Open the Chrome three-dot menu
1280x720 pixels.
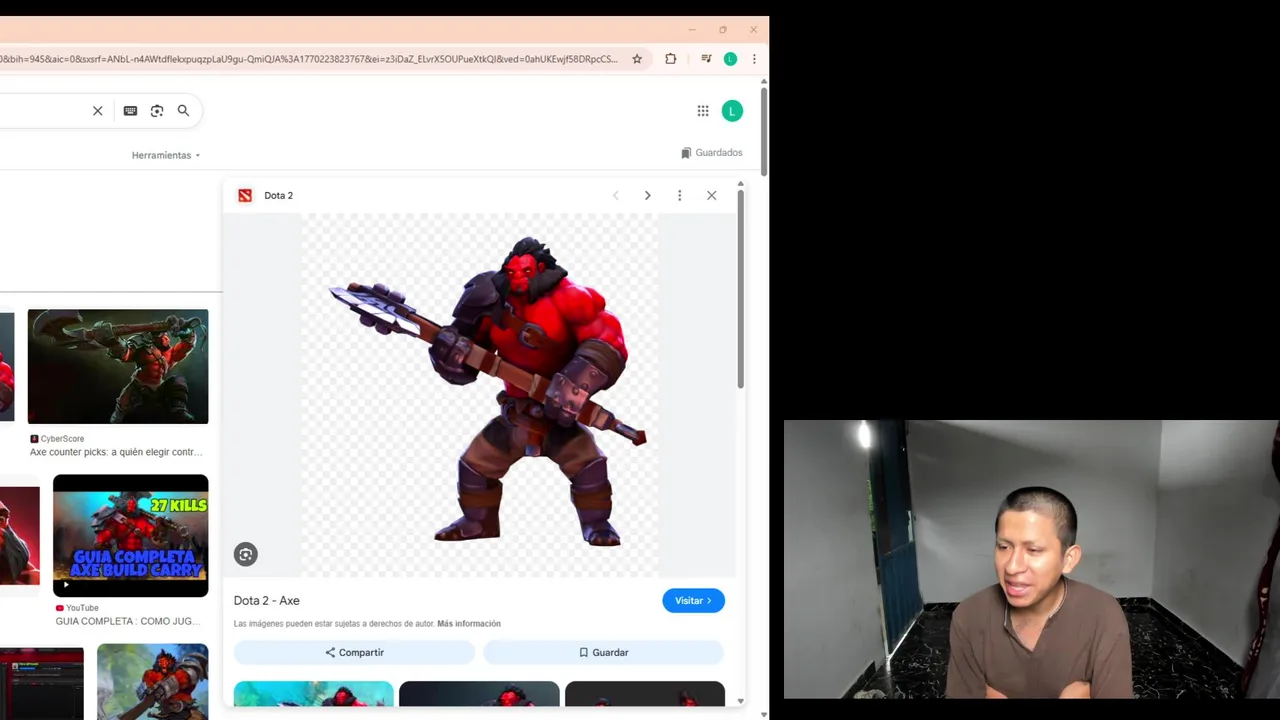coord(754,59)
